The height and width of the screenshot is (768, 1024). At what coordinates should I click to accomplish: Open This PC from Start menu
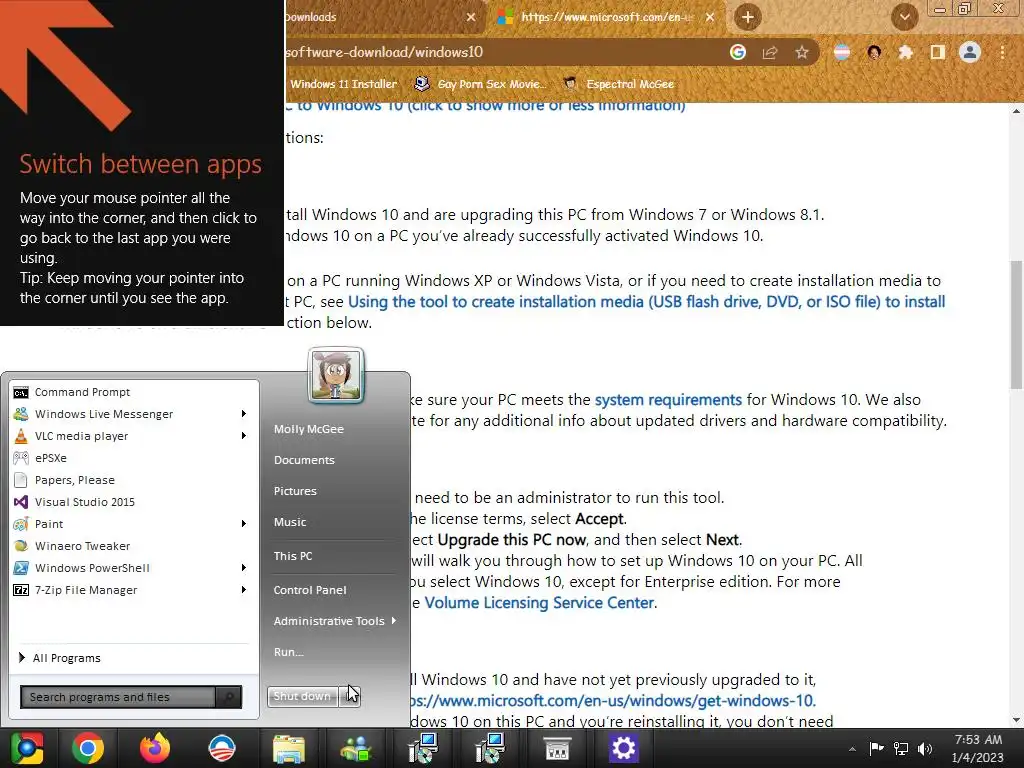coord(293,556)
